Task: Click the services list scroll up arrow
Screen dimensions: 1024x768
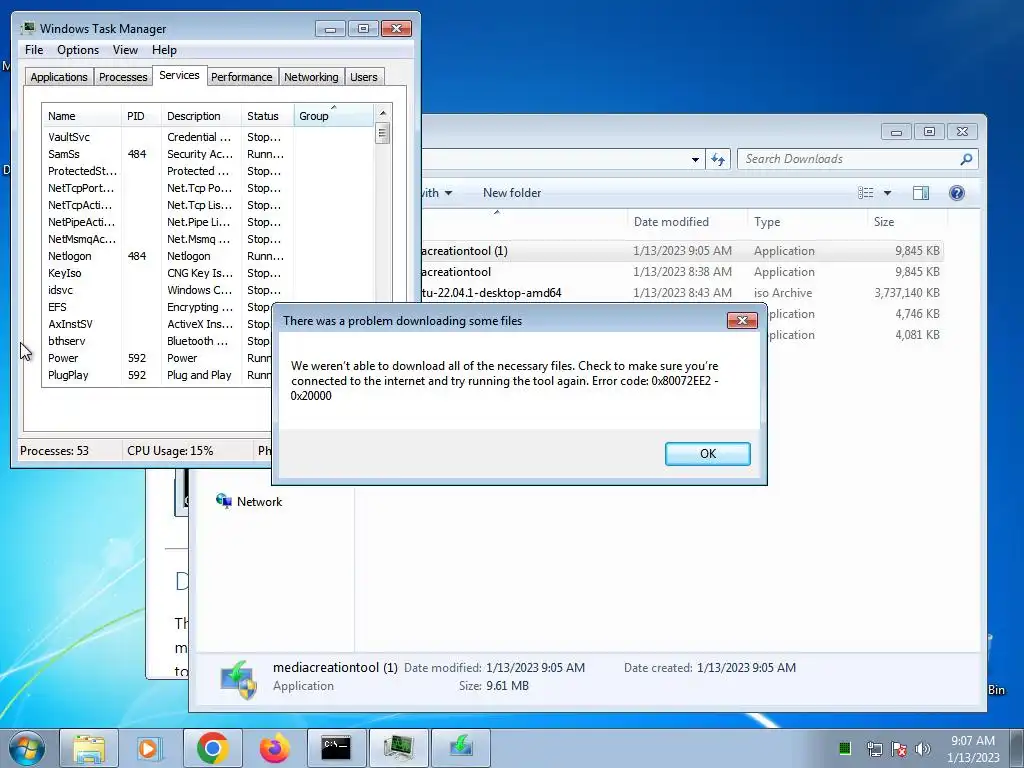Action: 383,113
